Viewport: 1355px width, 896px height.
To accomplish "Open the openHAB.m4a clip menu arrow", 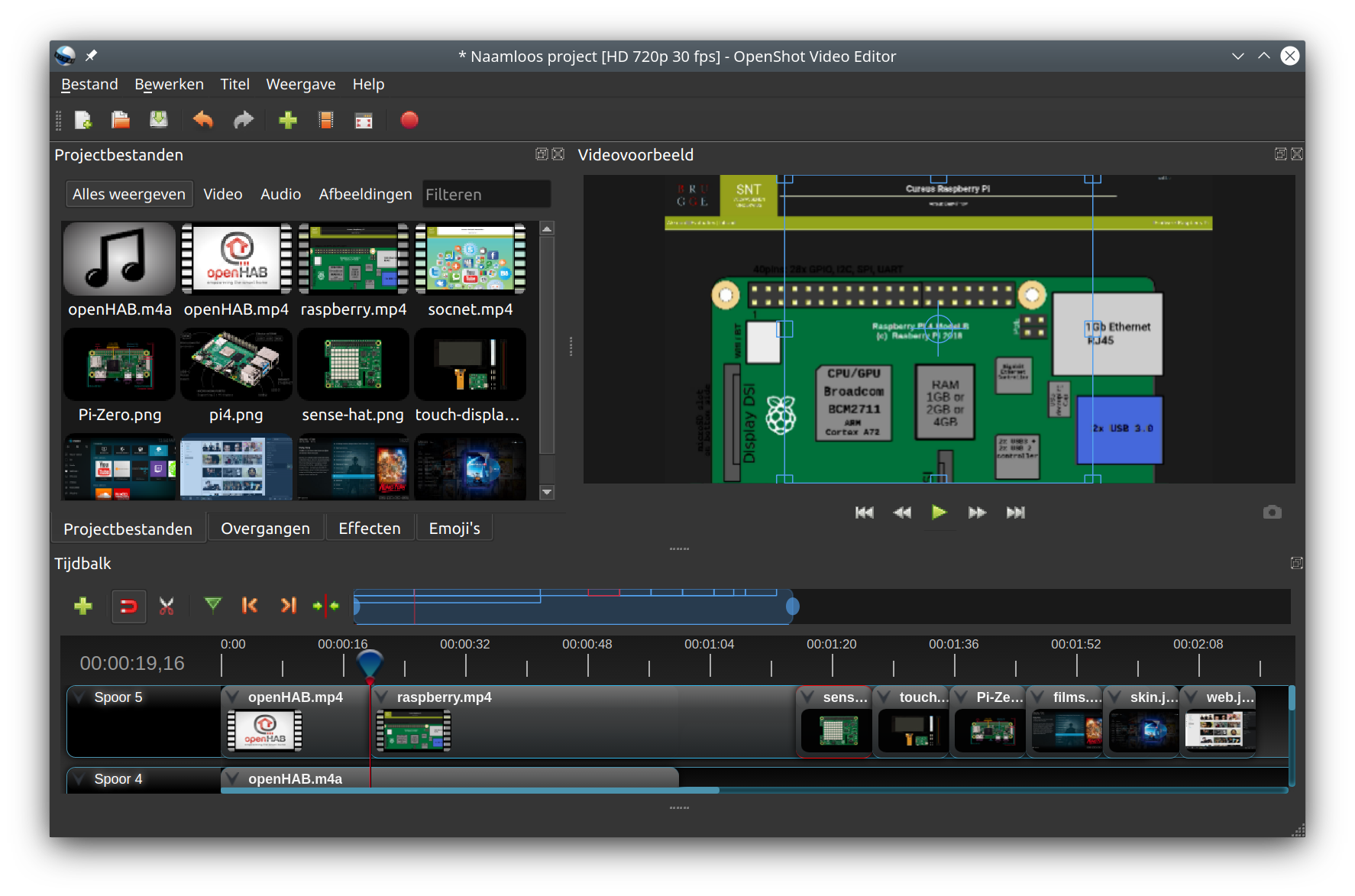I will point(233,779).
